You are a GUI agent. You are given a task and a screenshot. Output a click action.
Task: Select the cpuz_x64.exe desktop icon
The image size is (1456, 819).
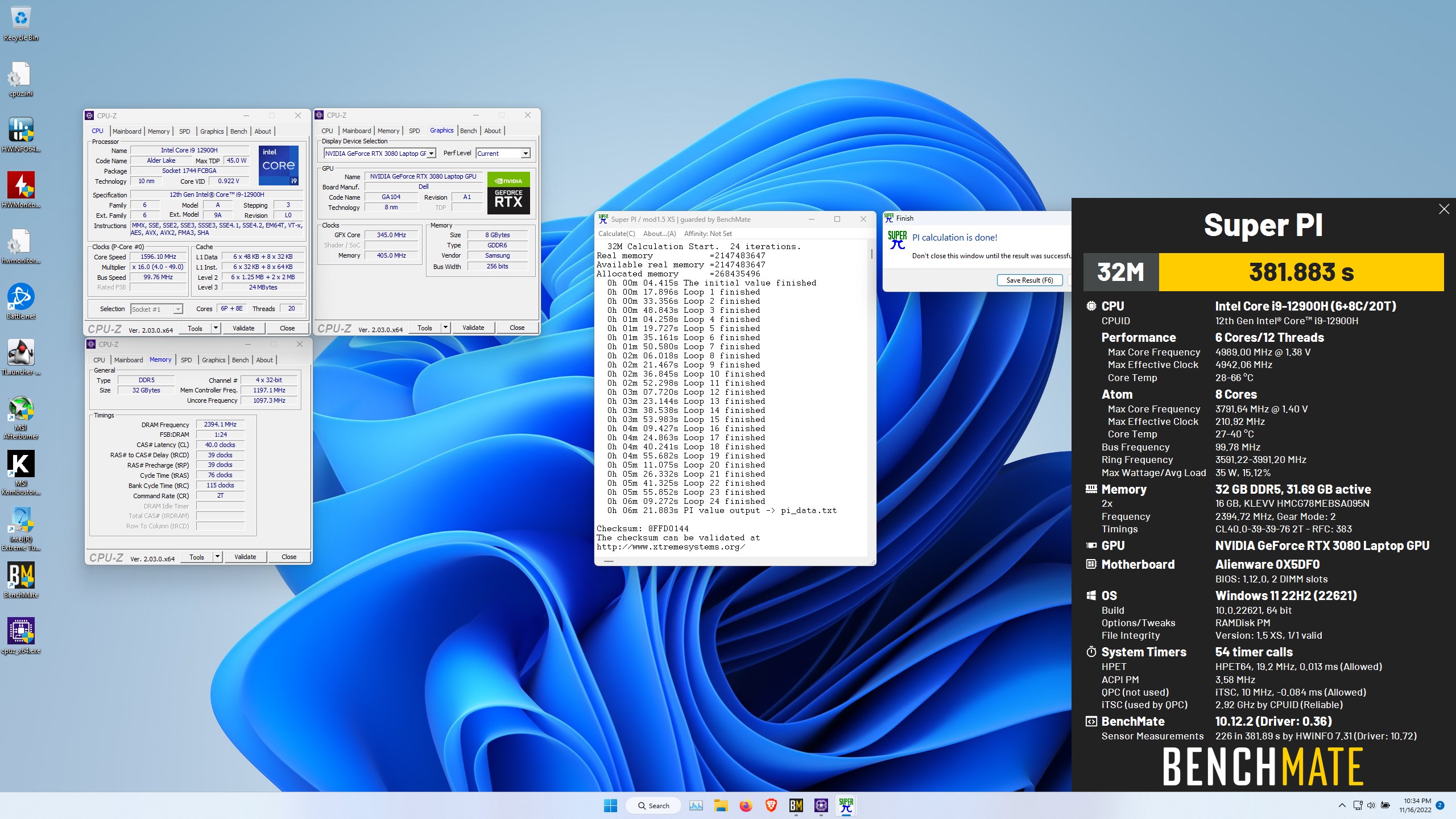coord(21,636)
